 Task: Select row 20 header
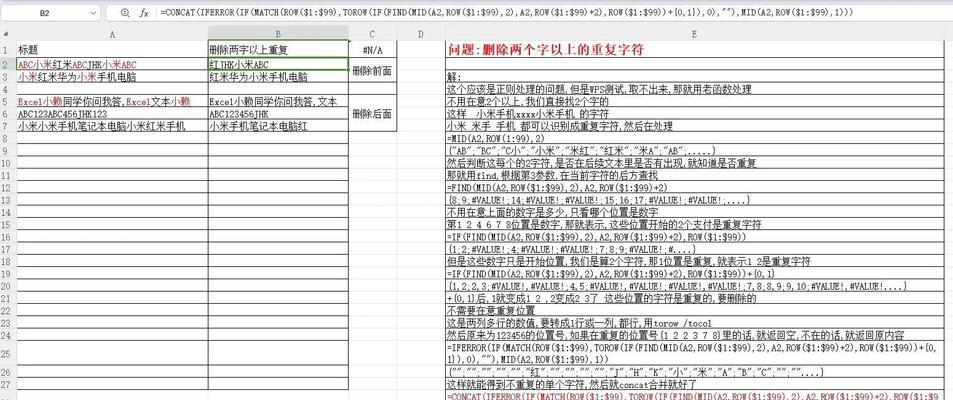[5, 286]
